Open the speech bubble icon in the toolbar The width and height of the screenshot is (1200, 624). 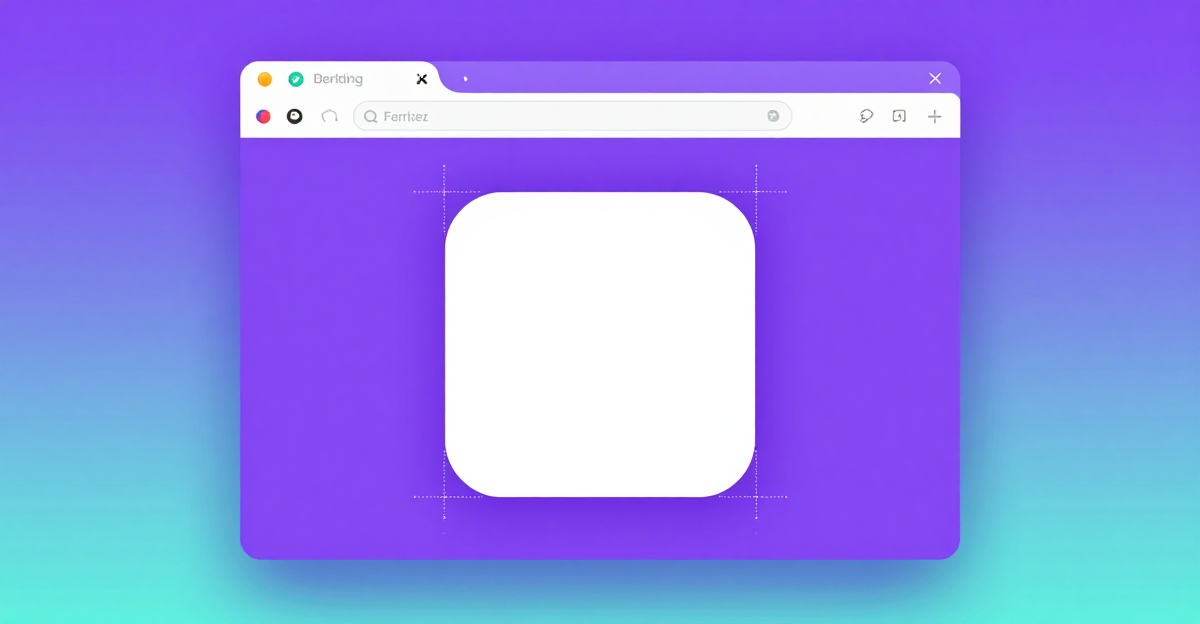[867, 116]
